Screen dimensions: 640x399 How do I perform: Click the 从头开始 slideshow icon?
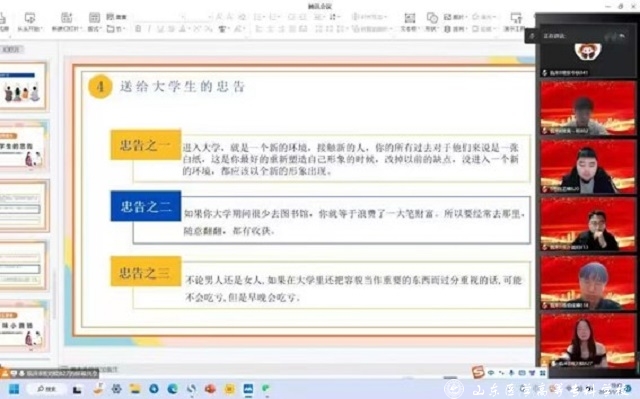point(30,18)
